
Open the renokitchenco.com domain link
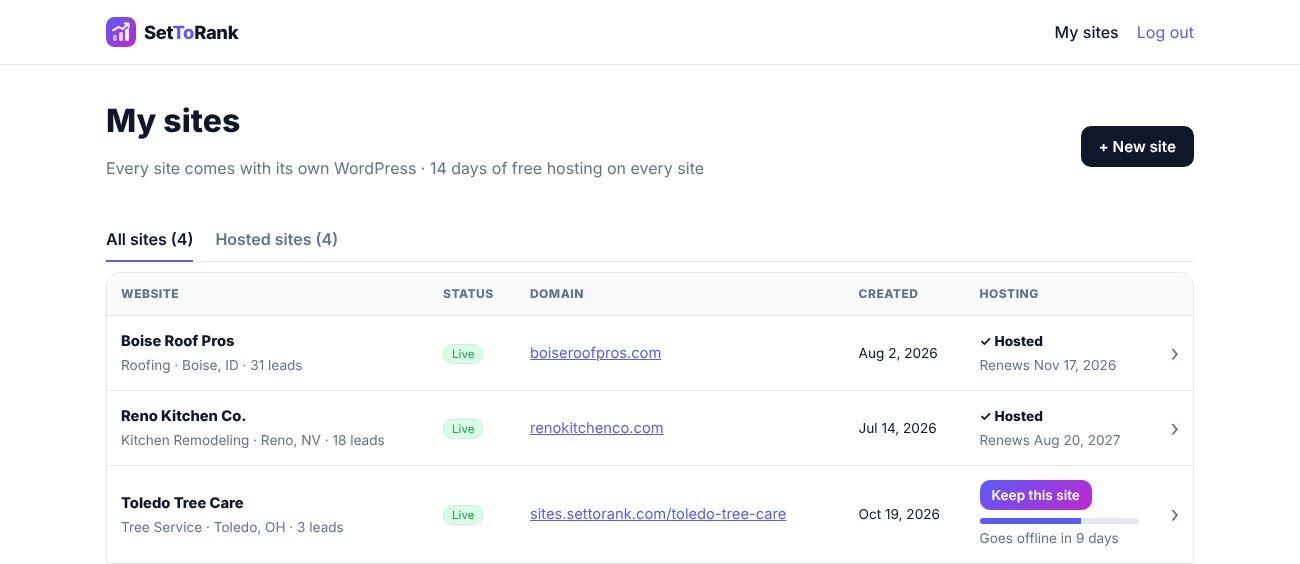tap(596, 428)
